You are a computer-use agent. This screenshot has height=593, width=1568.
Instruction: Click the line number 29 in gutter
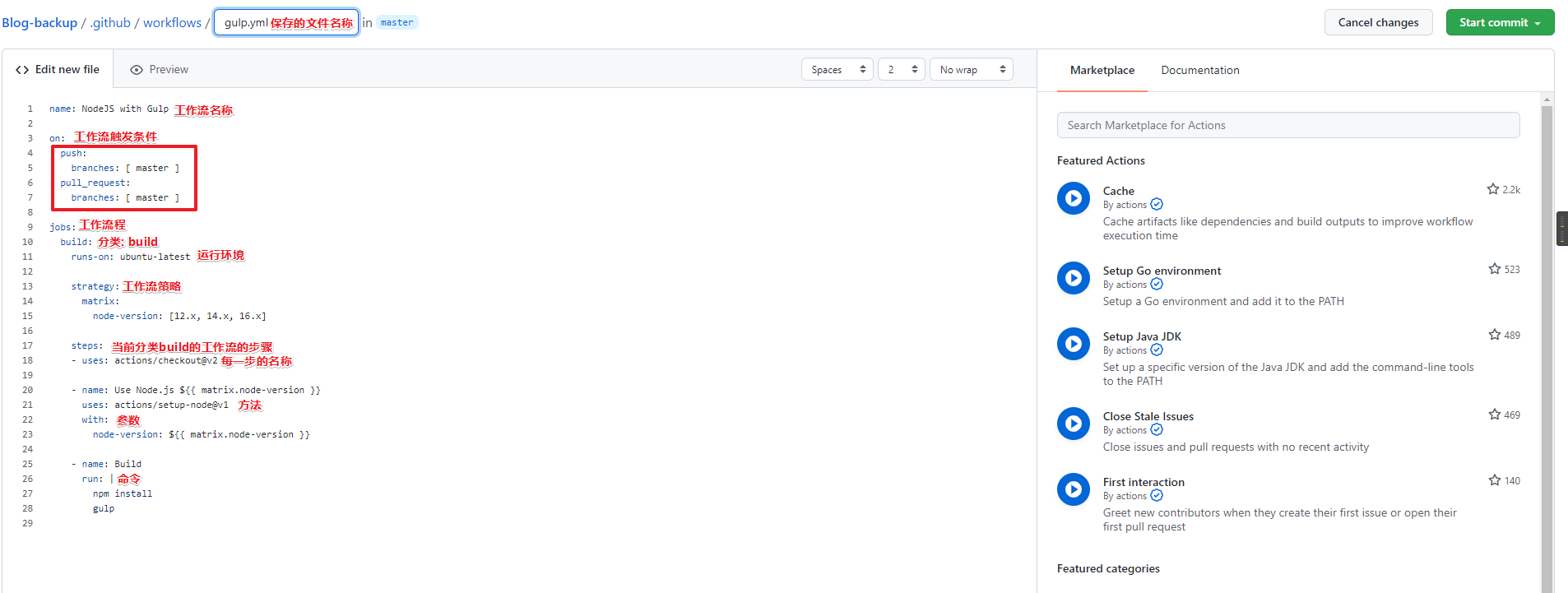[28, 523]
